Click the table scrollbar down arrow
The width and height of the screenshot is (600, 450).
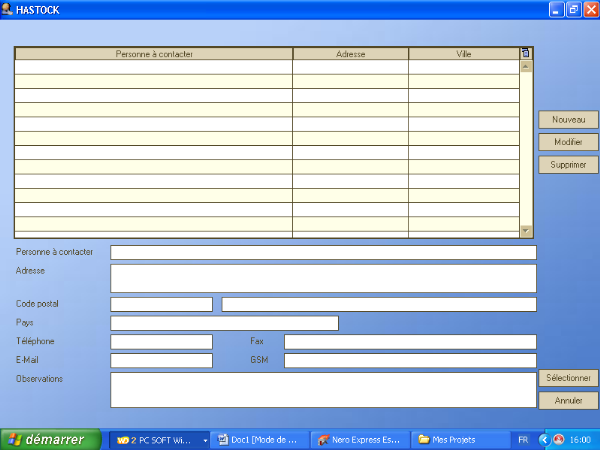point(526,231)
